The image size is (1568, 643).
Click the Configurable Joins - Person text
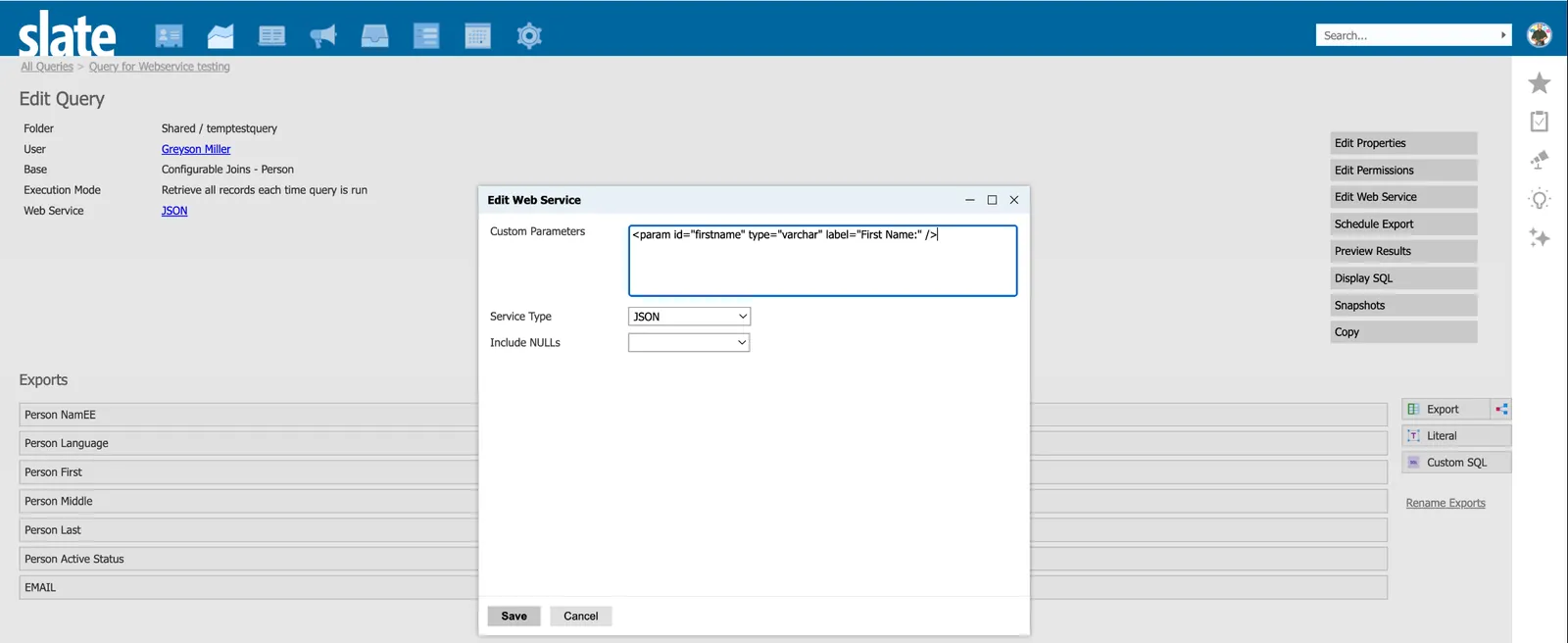point(227,170)
